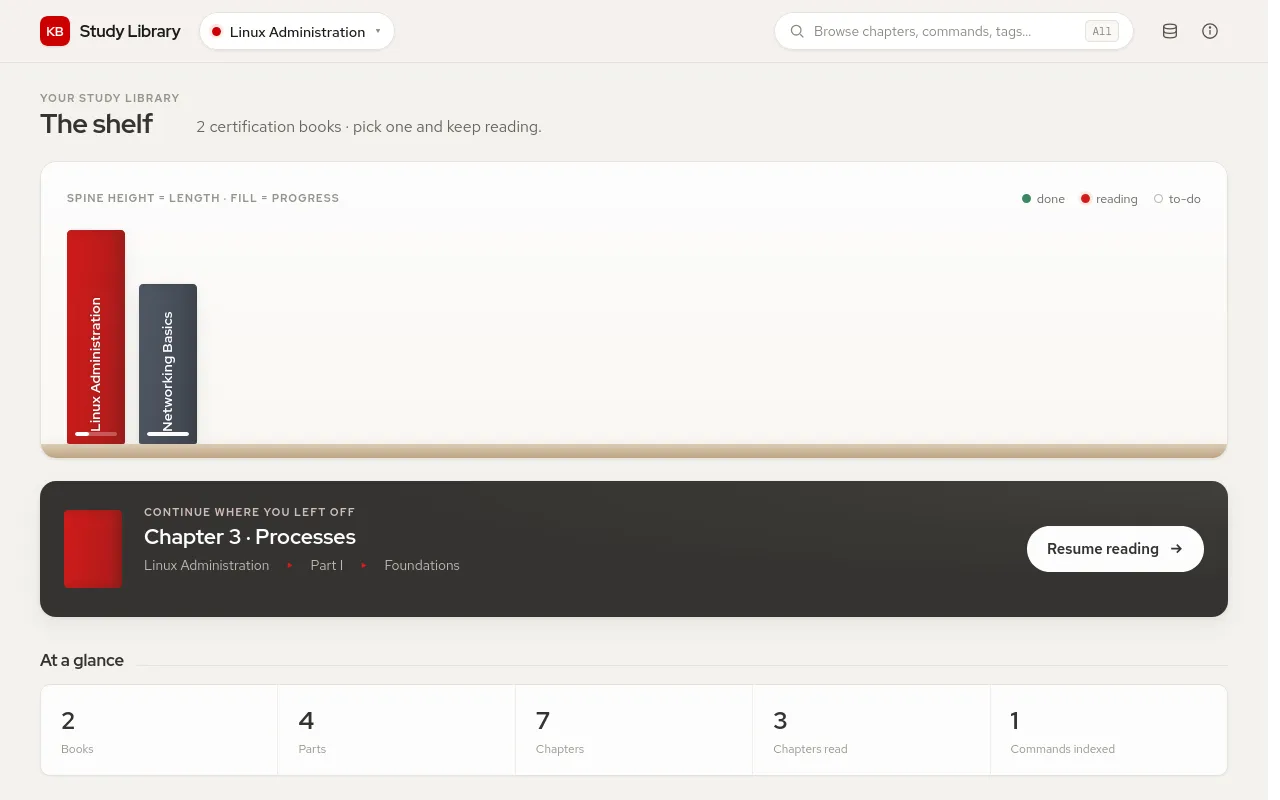Viewport: 1280px width, 800px height.
Task: Click the Resume reading button
Action: (x=1115, y=549)
